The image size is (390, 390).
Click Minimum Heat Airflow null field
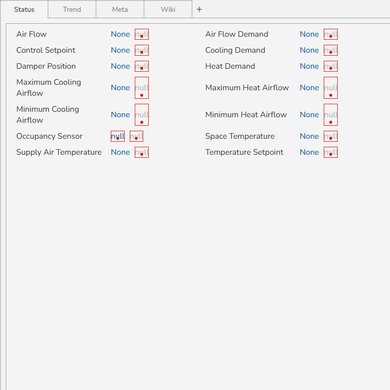(331, 115)
